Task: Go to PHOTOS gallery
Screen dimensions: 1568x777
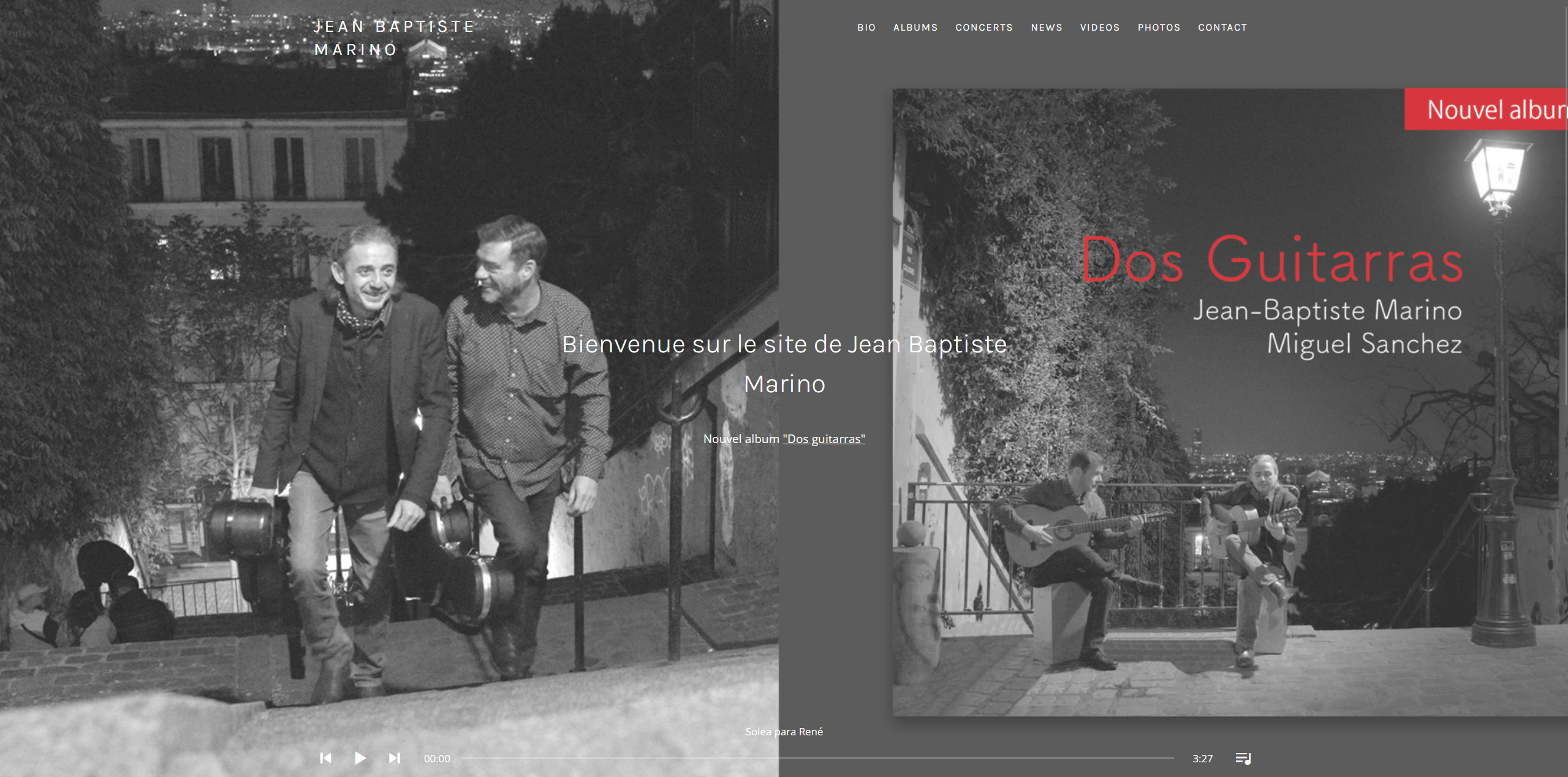Action: 1158,28
